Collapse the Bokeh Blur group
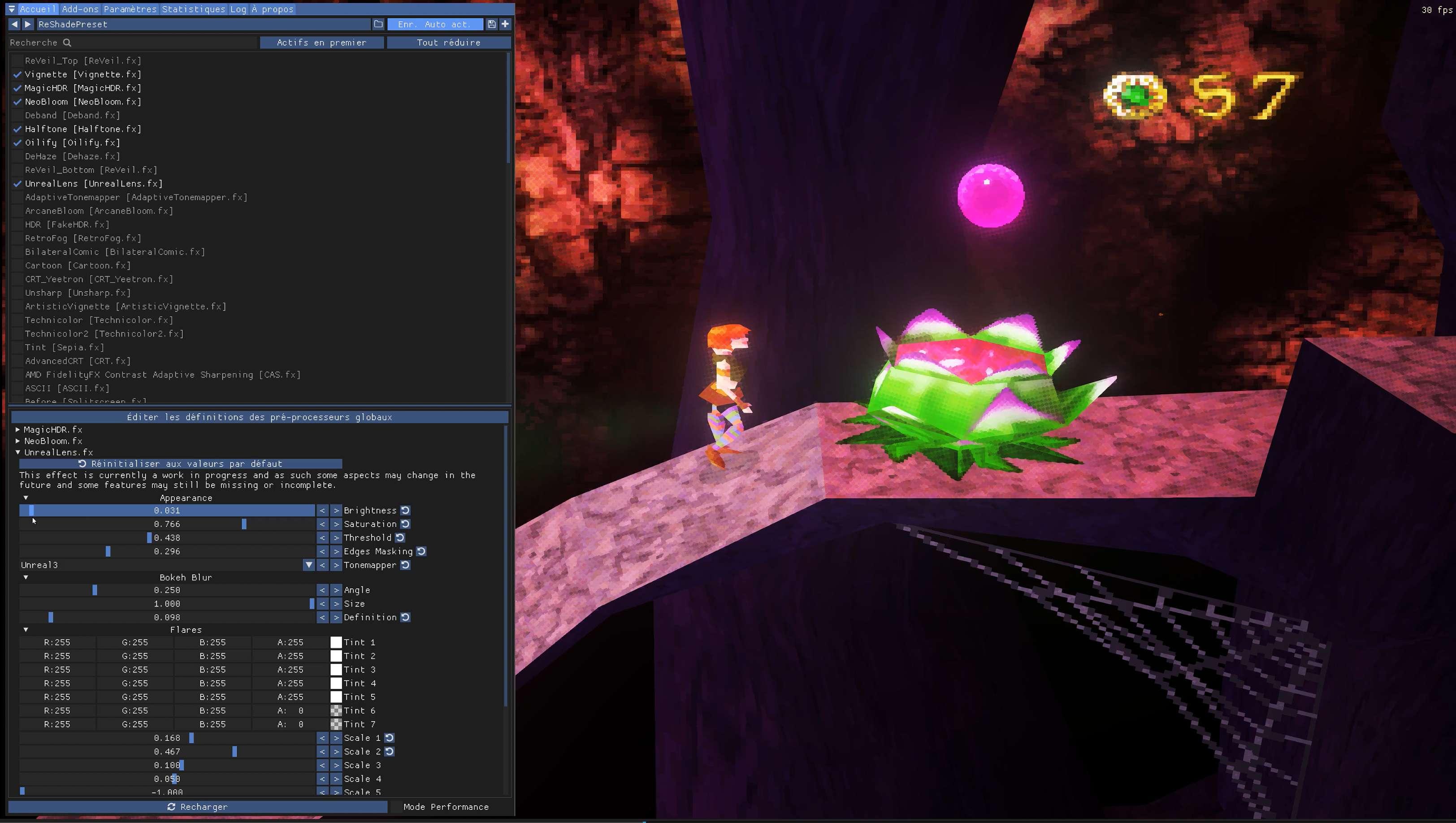This screenshot has height=823, width=1456. (26, 577)
